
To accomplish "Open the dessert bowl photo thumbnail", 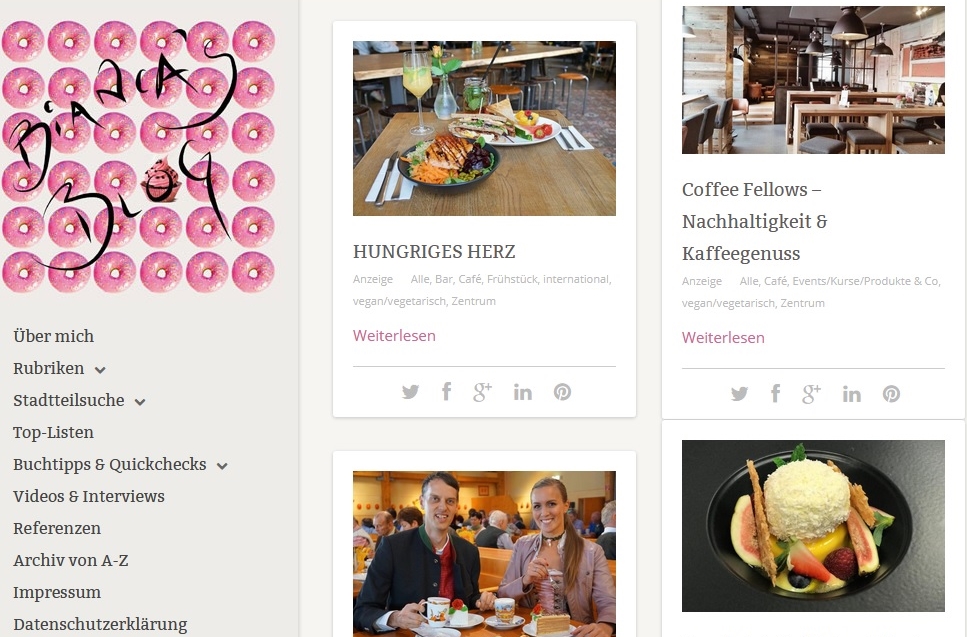I will (813, 525).
